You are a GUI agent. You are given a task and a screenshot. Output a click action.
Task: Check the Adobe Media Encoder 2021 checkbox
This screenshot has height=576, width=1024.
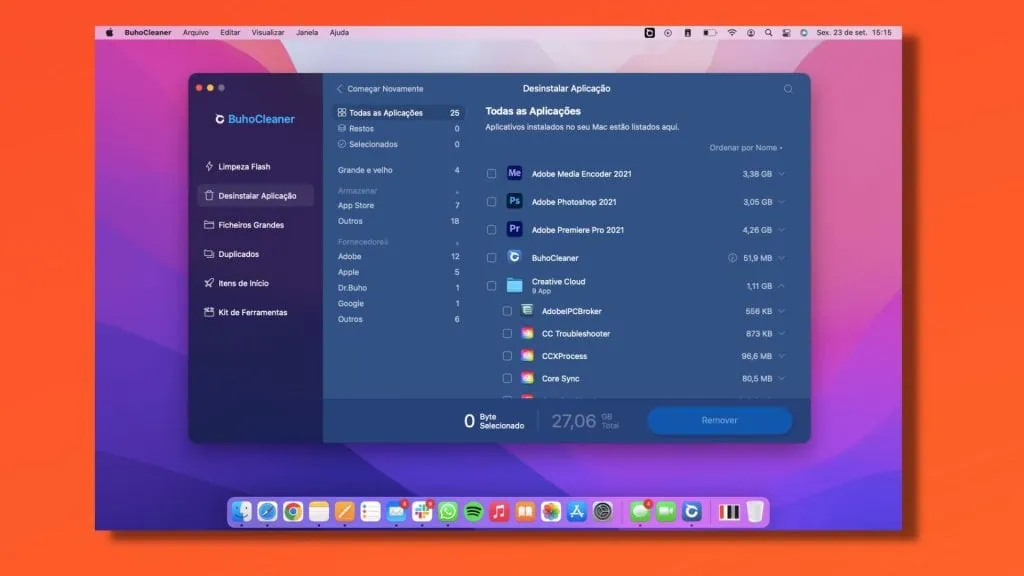click(x=491, y=174)
